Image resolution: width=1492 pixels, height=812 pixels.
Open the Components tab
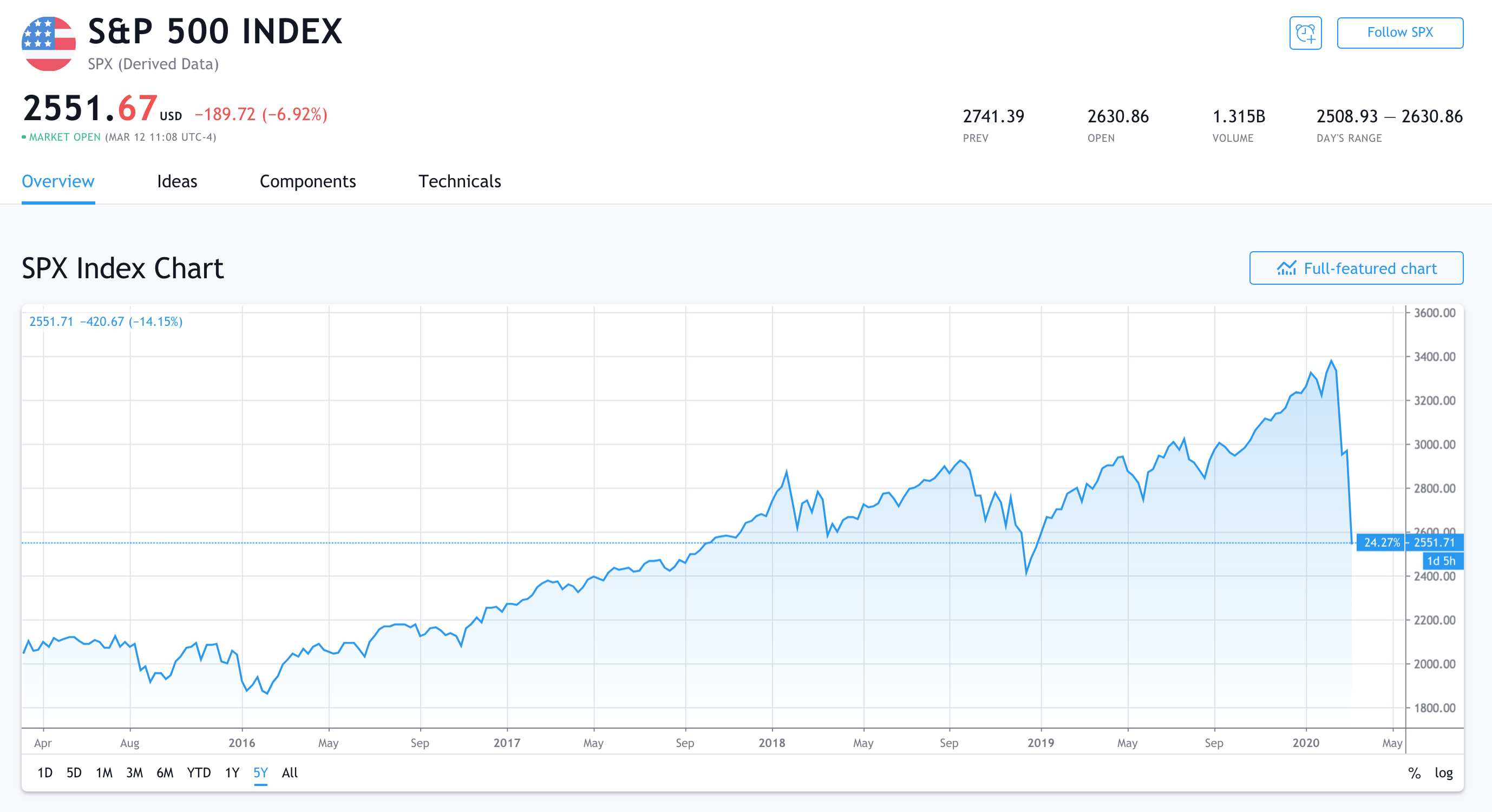(307, 181)
